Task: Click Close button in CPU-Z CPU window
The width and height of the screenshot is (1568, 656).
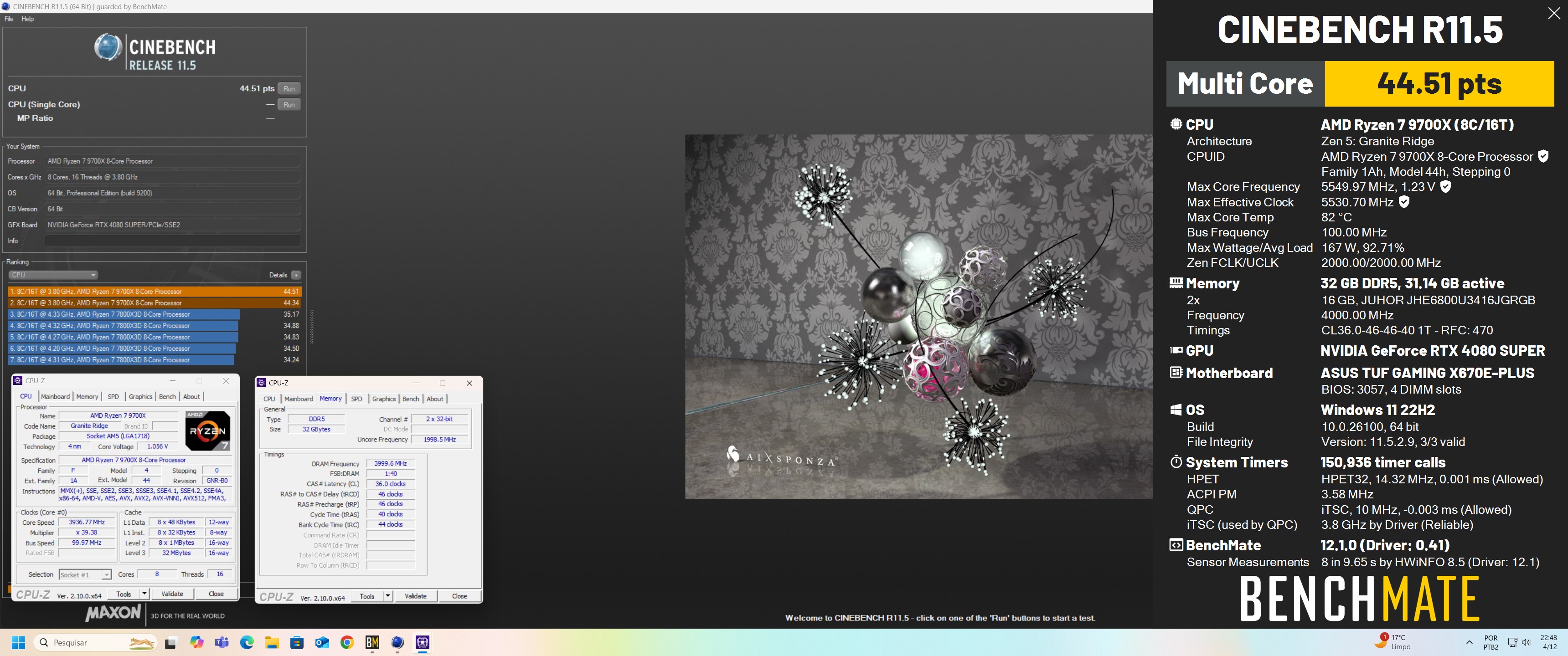Action: (x=216, y=594)
